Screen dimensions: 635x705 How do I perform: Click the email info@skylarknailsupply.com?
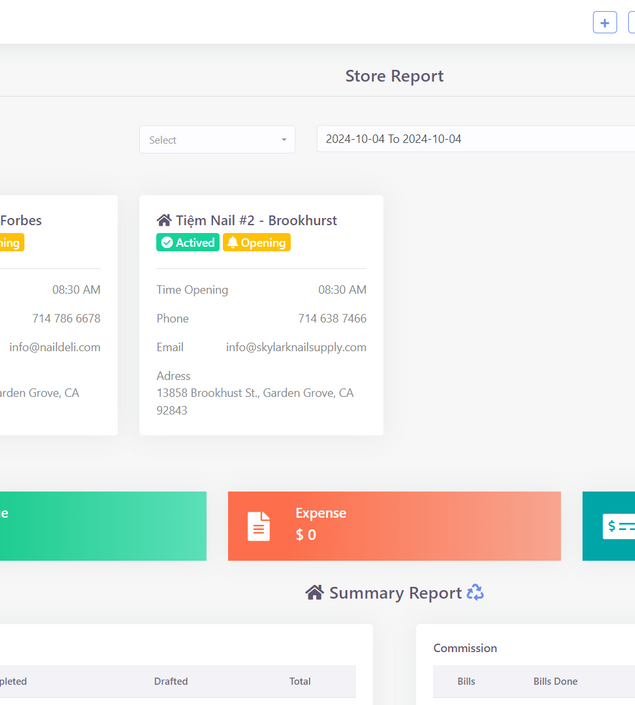296,347
